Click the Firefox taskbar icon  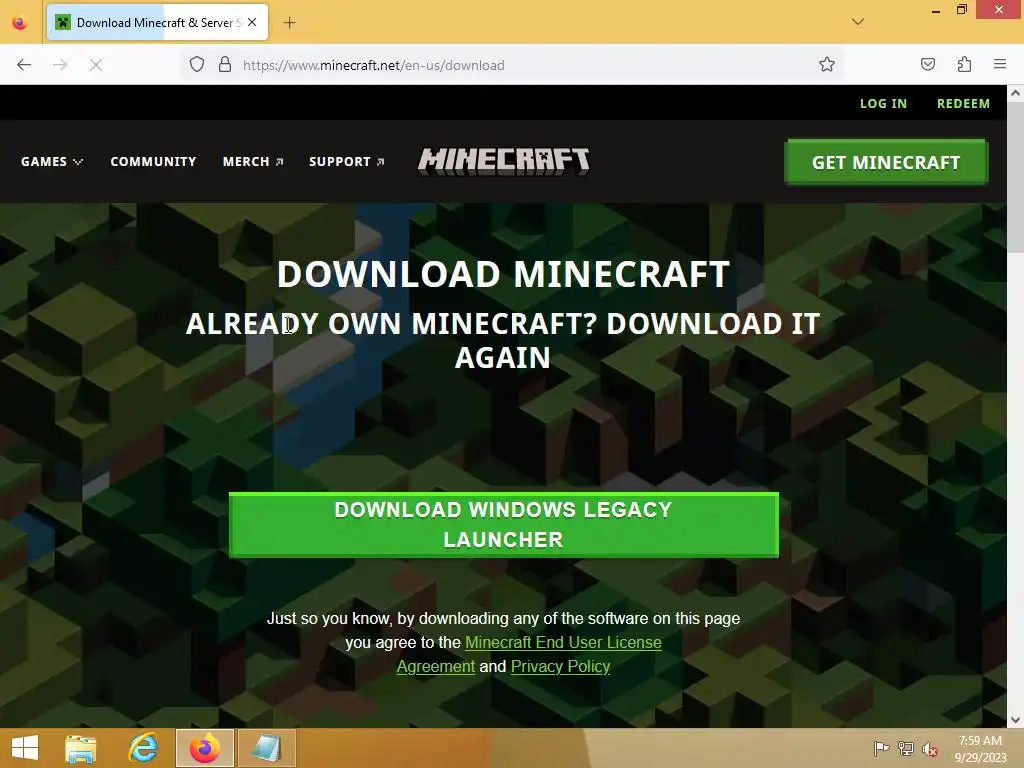pos(205,748)
